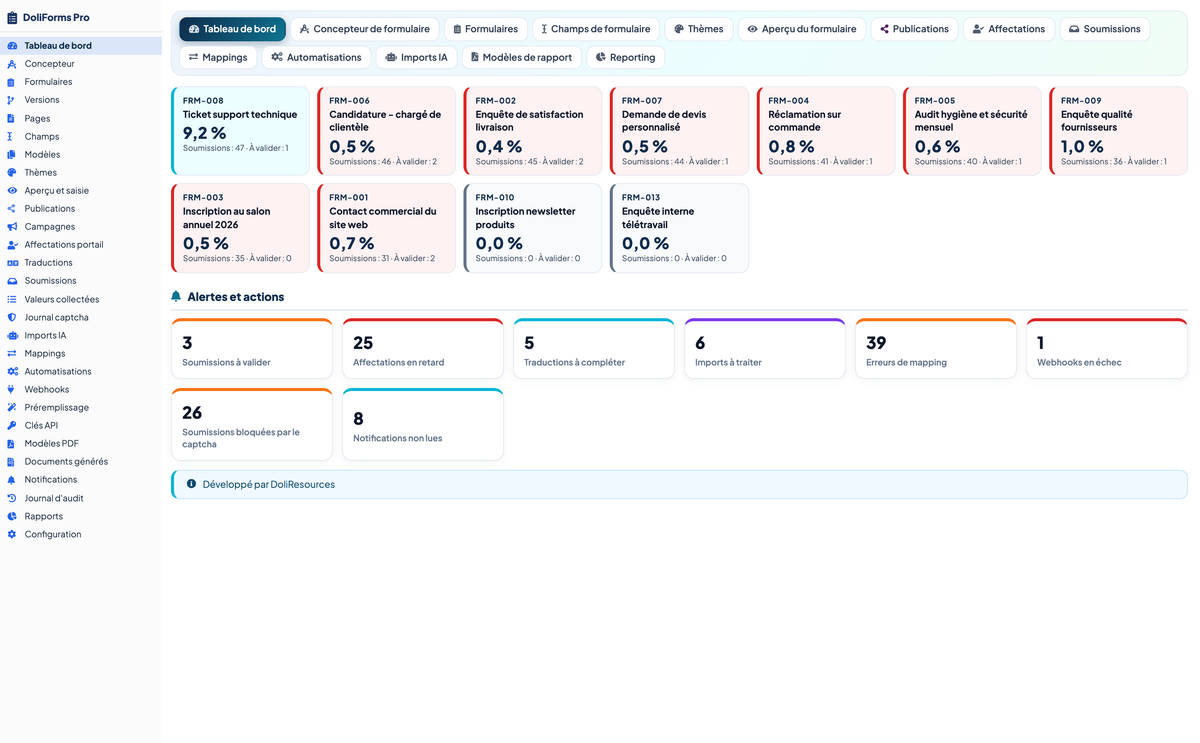
Task: Click the Publications share icon in sidebar
Action: point(12,208)
